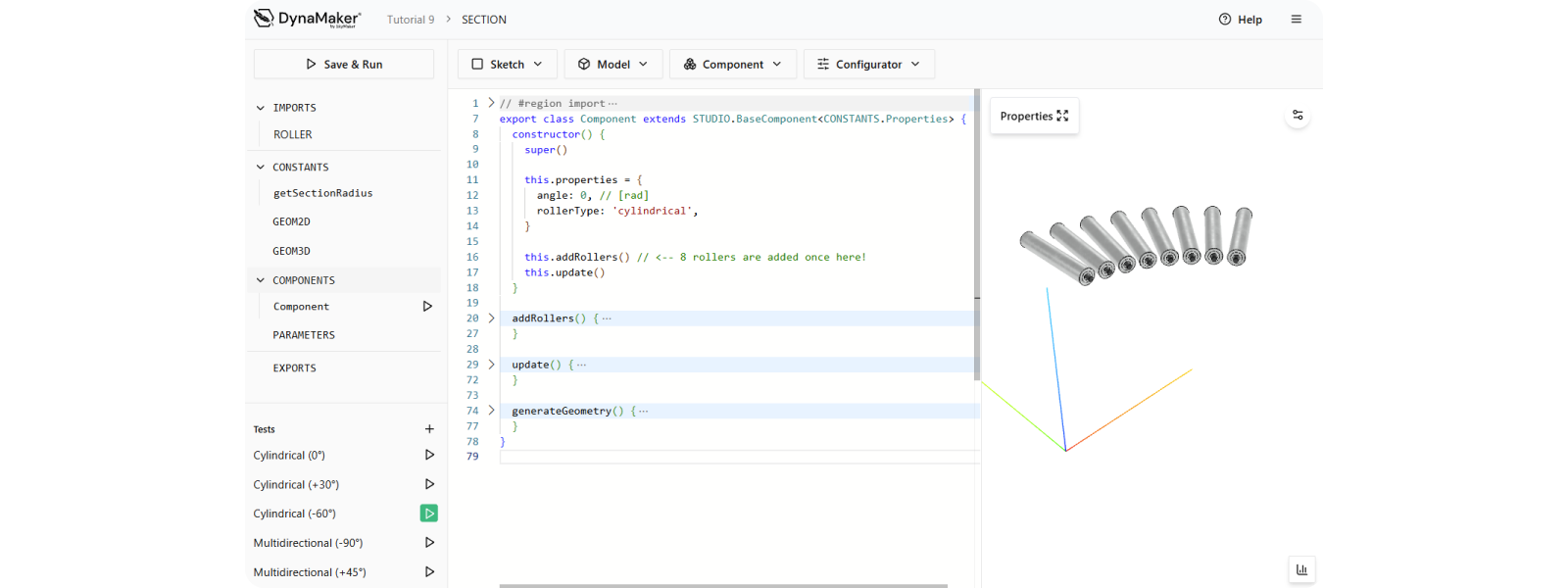Play the Component preview
Image resolution: width=1568 pixels, height=588 pixels.
[x=427, y=307]
